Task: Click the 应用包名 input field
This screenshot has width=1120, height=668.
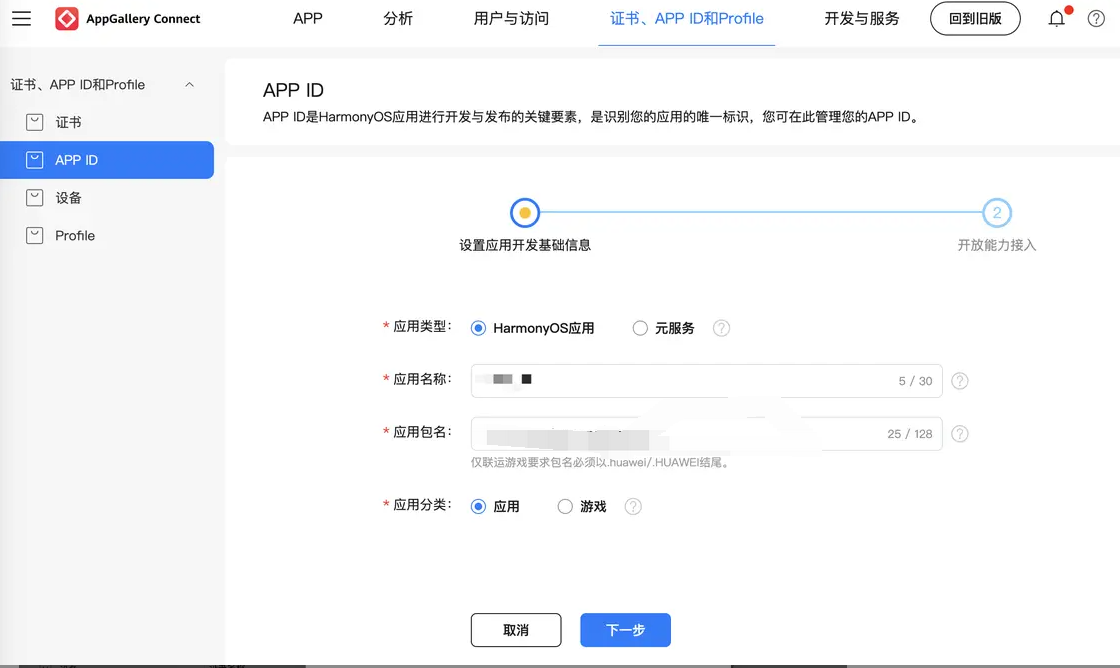Action: pos(706,434)
